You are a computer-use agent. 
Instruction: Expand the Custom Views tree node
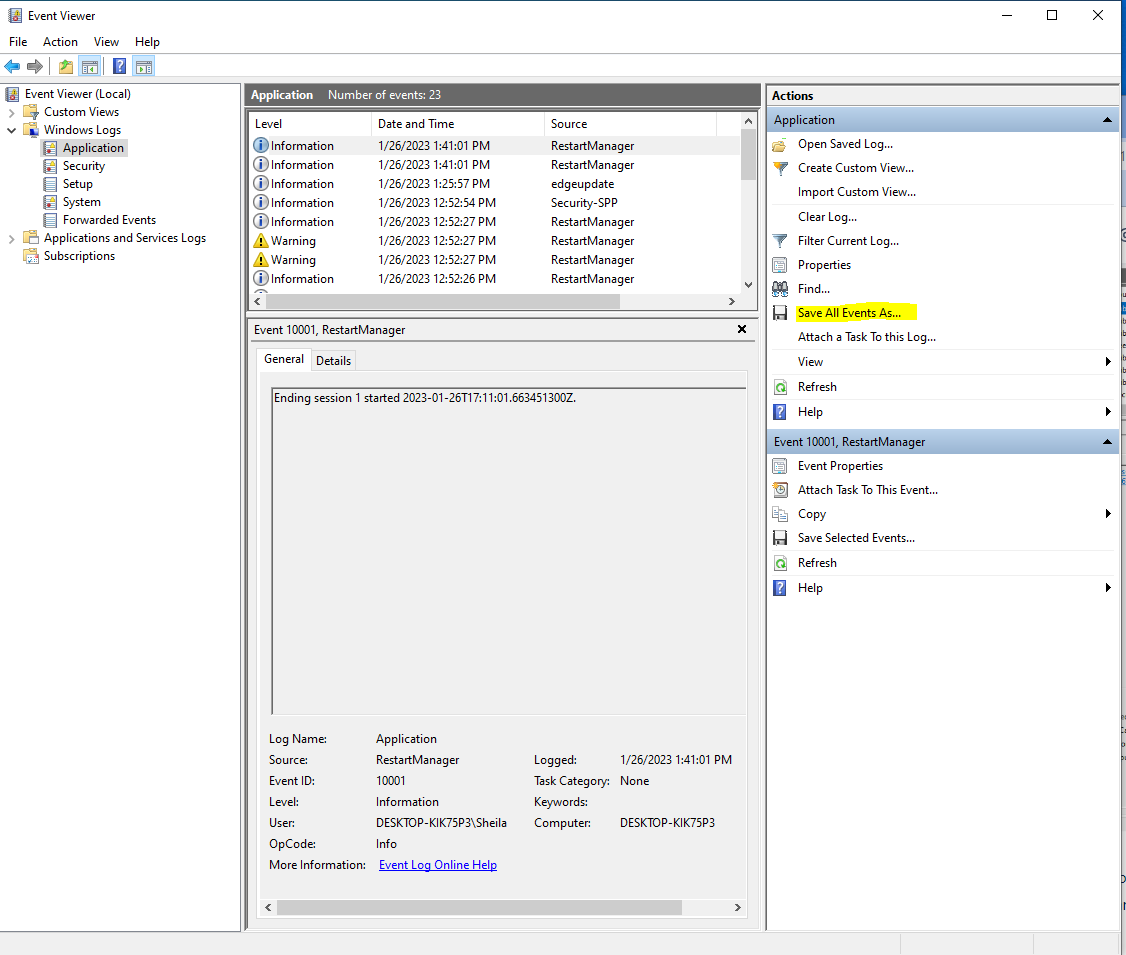click(x=12, y=112)
